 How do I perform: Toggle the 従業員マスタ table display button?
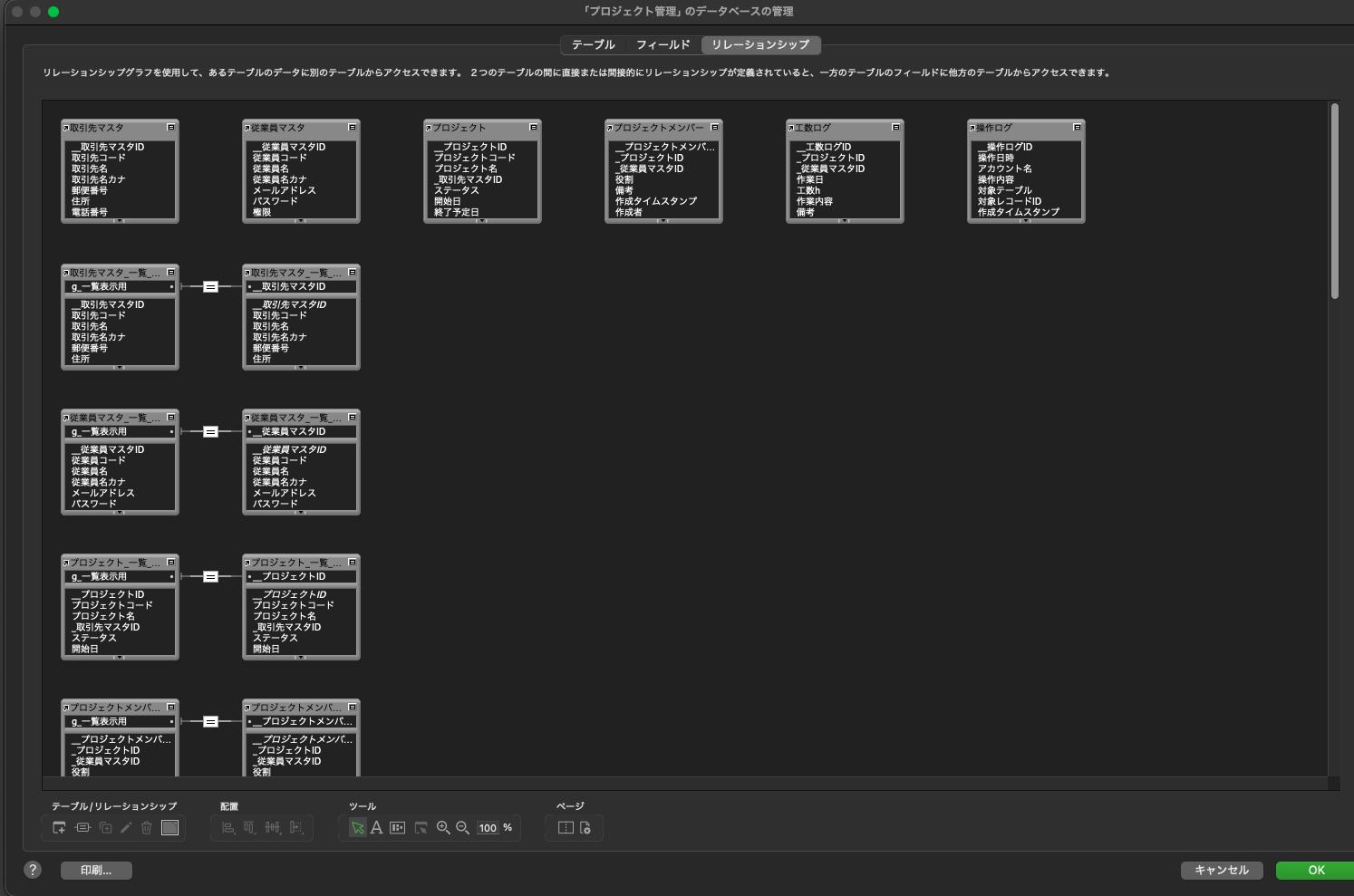point(352,128)
